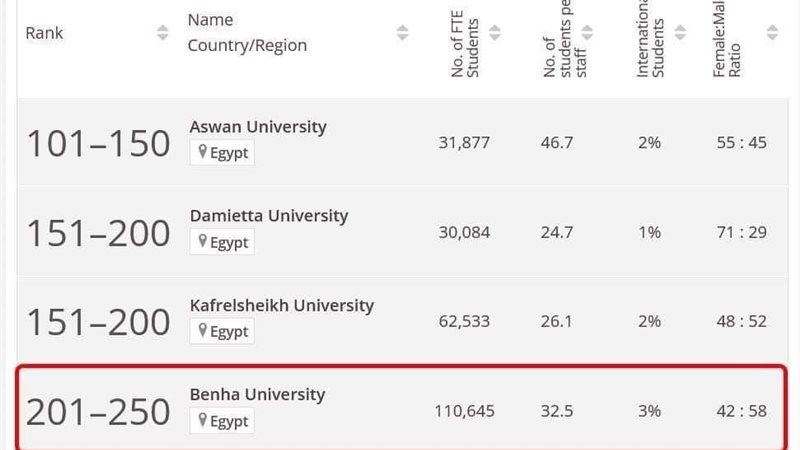Sort by Female:Male Ratio arrows
This screenshot has height=450, width=800.
pos(772,33)
